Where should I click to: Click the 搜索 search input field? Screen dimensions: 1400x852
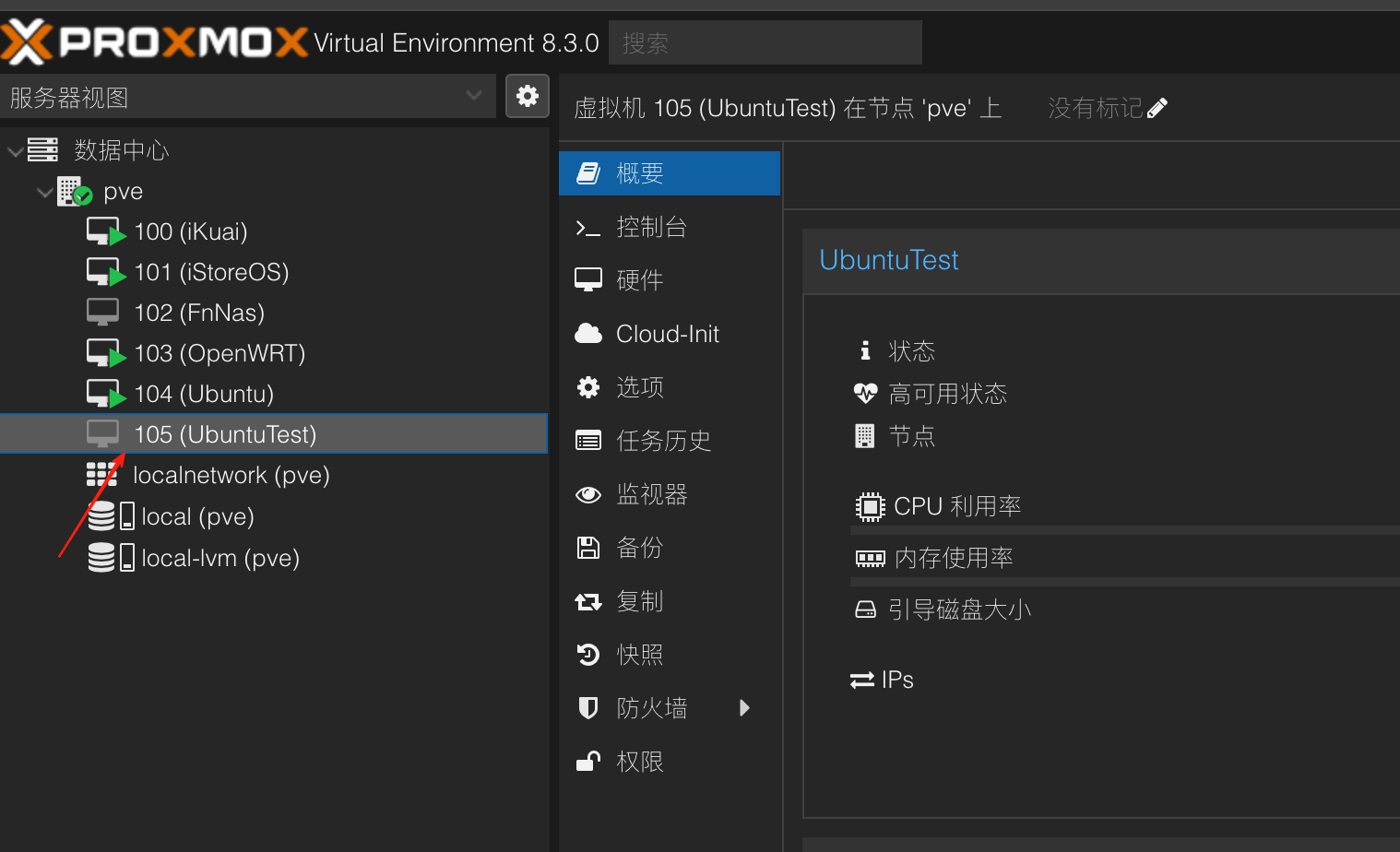(765, 42)
